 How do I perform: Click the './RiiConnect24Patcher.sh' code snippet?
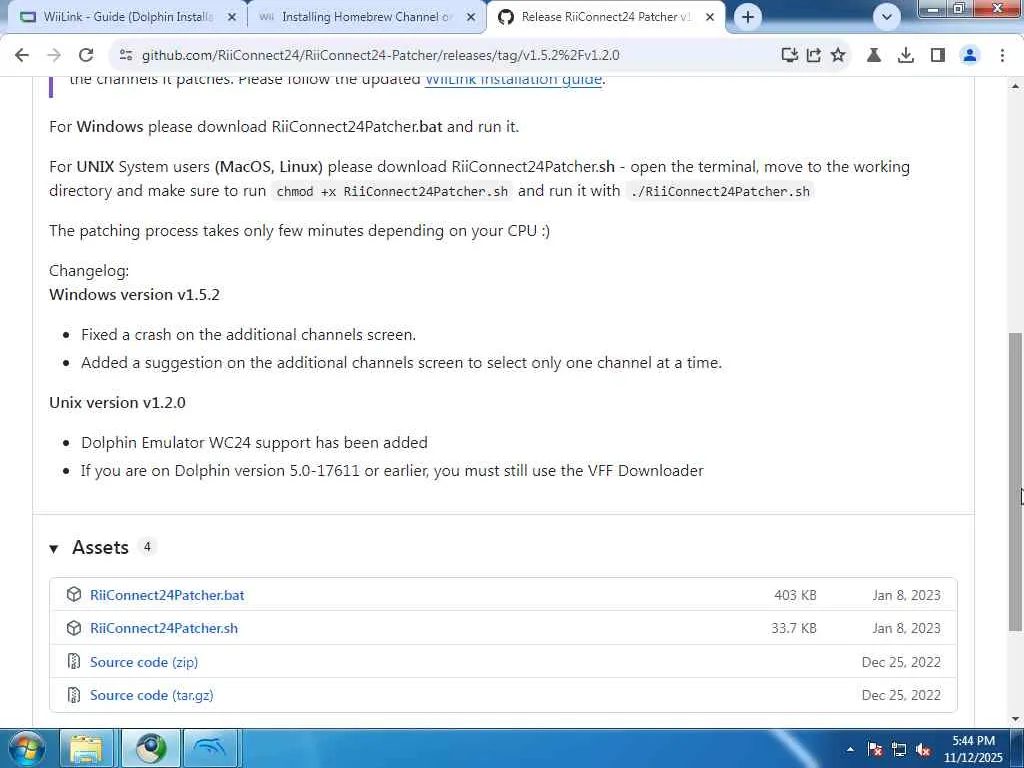point(720,191)
